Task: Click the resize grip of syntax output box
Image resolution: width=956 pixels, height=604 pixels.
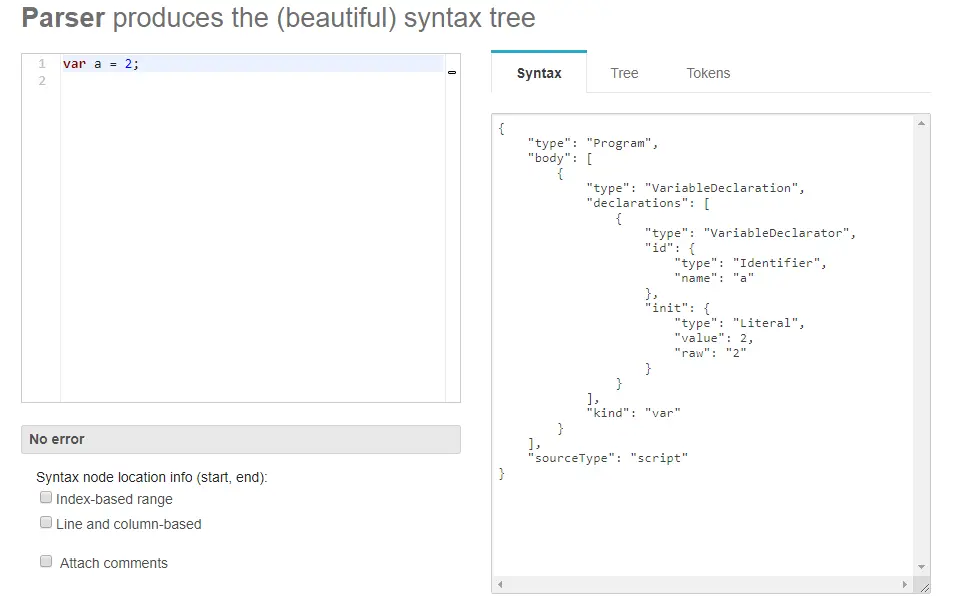Action: (x=923, y=587)
